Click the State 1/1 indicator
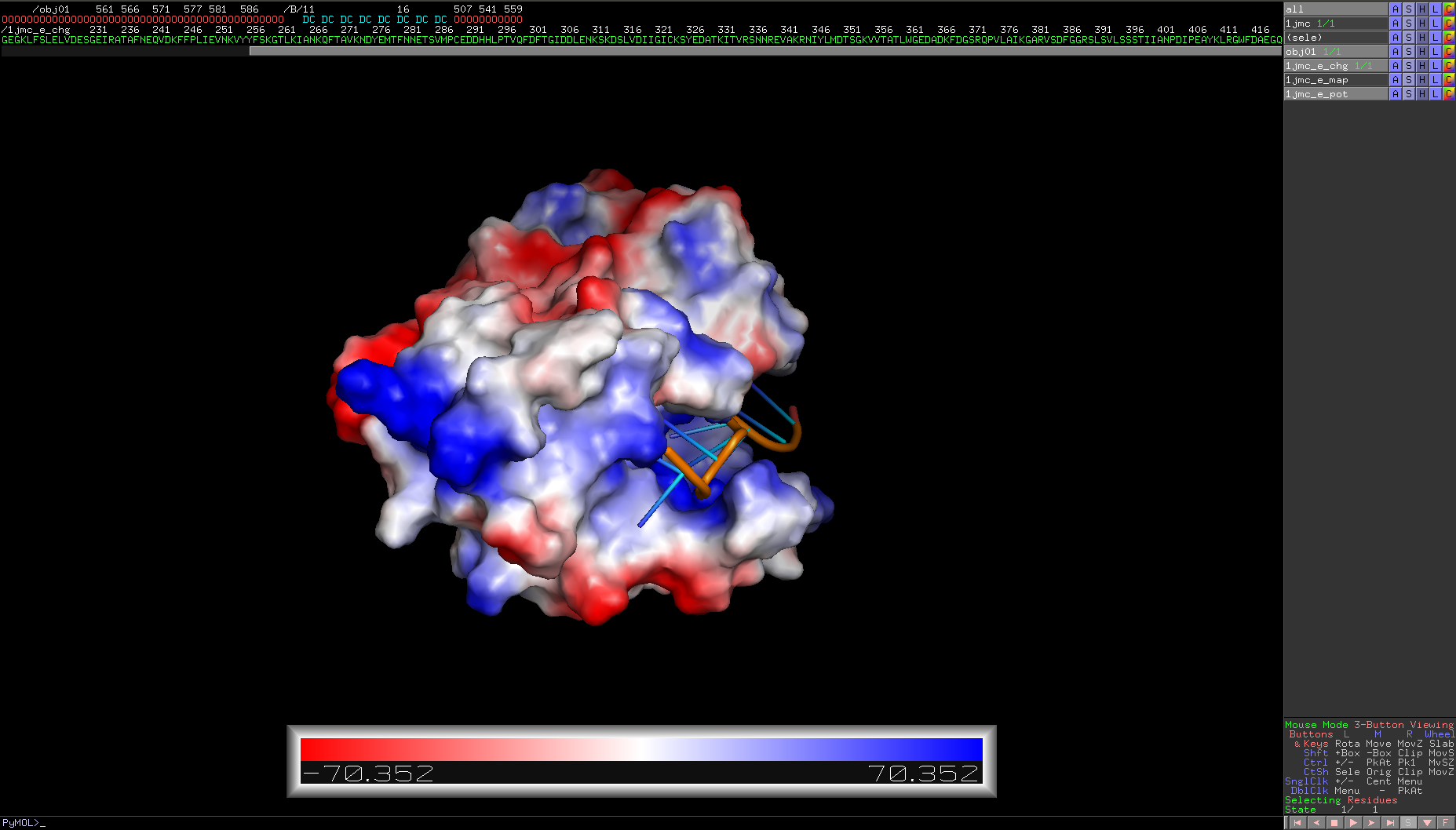This screenshot has width=1456, height=830. (1331, 810)
